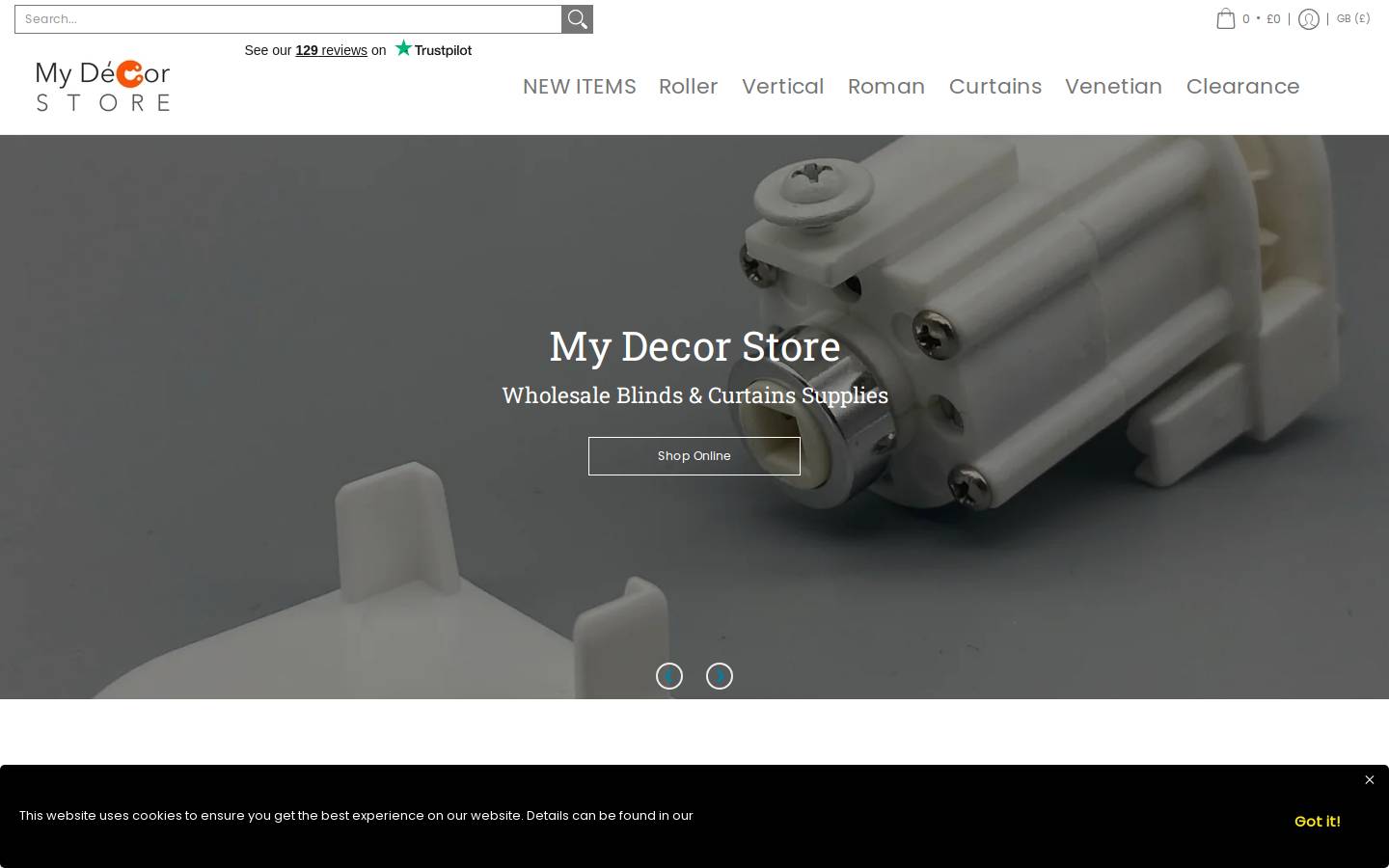Click the search magnifier icon button
1389x868 pixels.
(x=577, y=19)
